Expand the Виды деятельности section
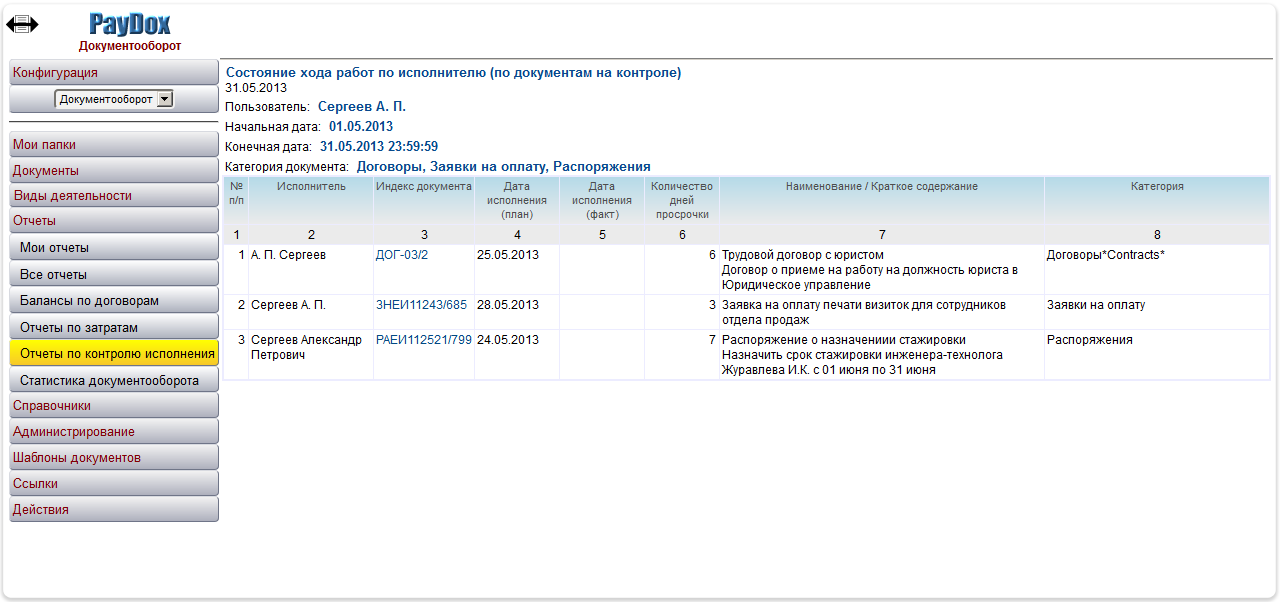This screenshot has height=602, width=1280. pyautogui.click(x=113, y=196)
